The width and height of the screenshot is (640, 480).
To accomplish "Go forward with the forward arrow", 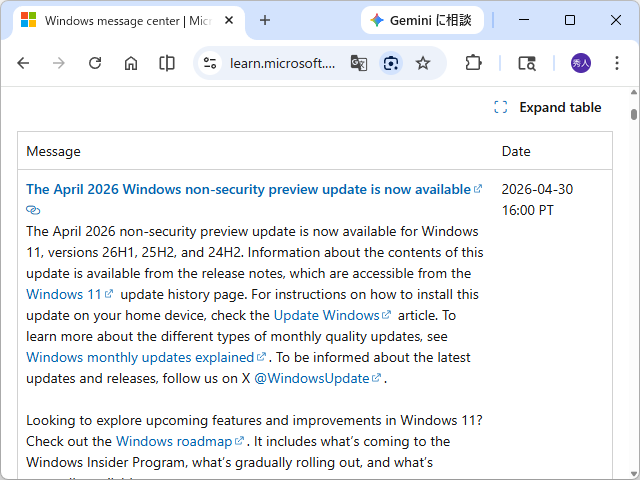I will [59, 63].
